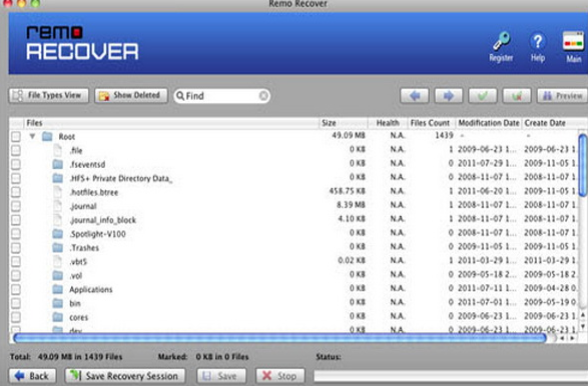
Task: Click the 1439 files count value
Action: click(x=444, y=135)
